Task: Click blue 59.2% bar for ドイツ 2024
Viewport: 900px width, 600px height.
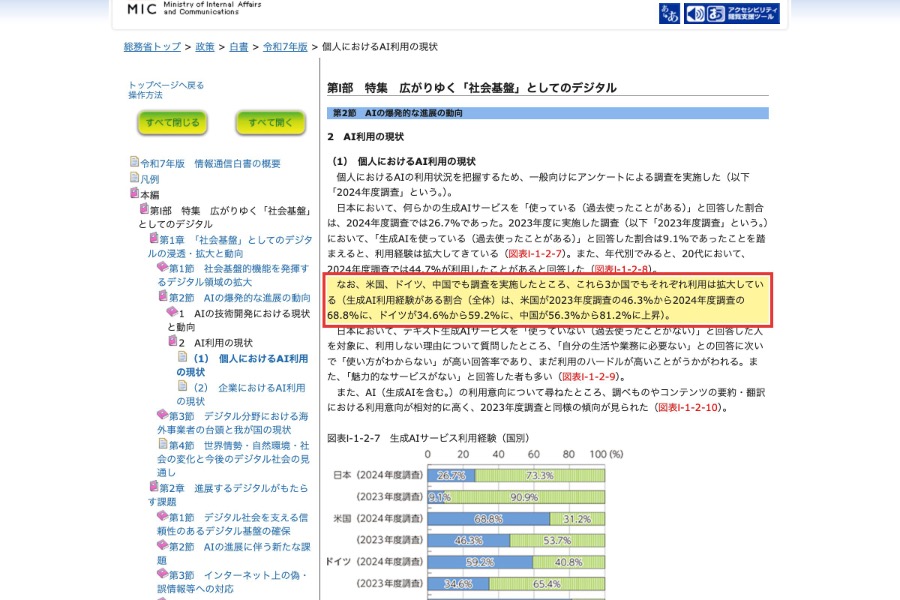Action: point(480,562)
